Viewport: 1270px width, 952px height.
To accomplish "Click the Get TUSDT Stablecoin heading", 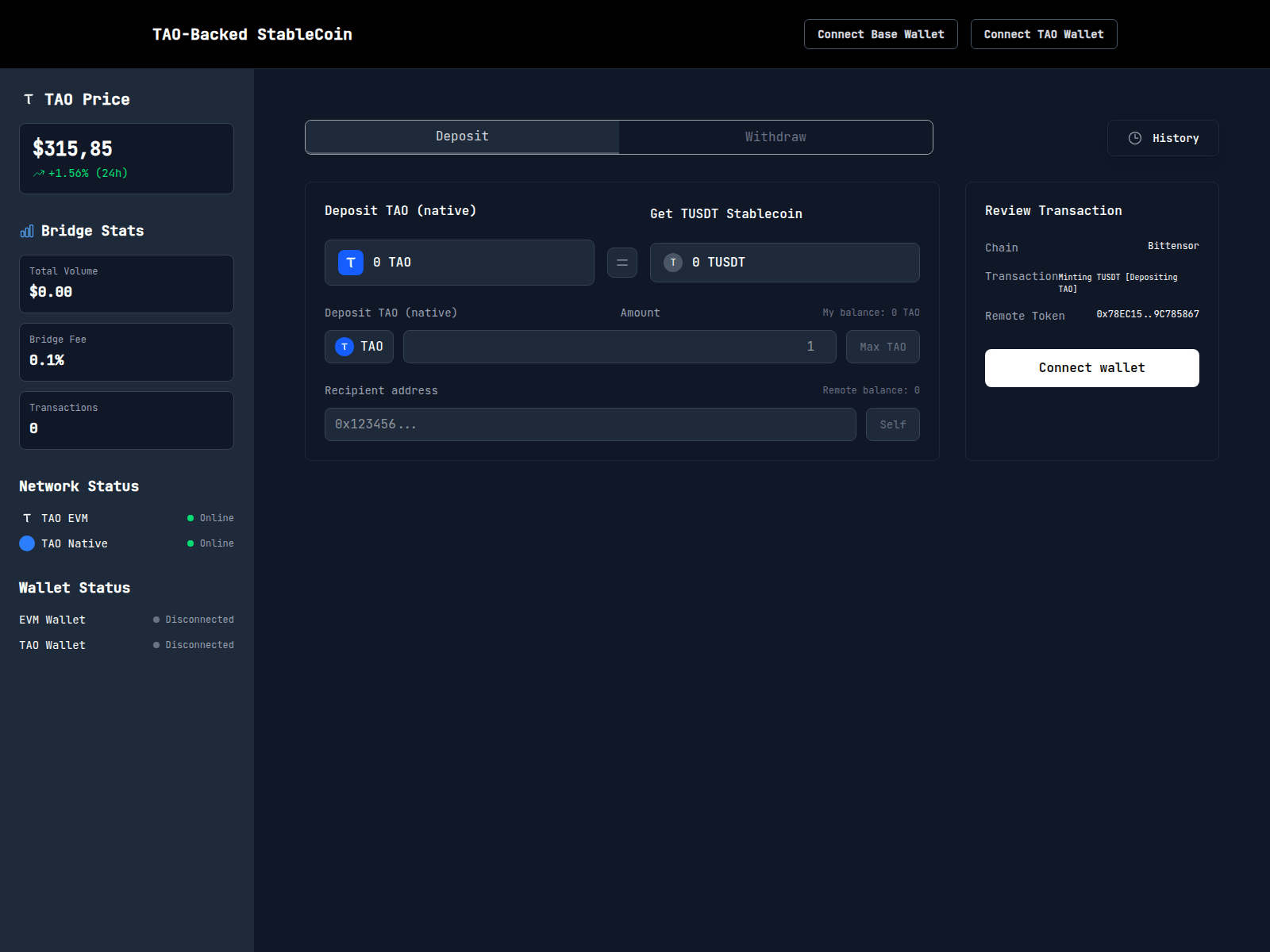I will pyautogui.click(x=726, y=214).
